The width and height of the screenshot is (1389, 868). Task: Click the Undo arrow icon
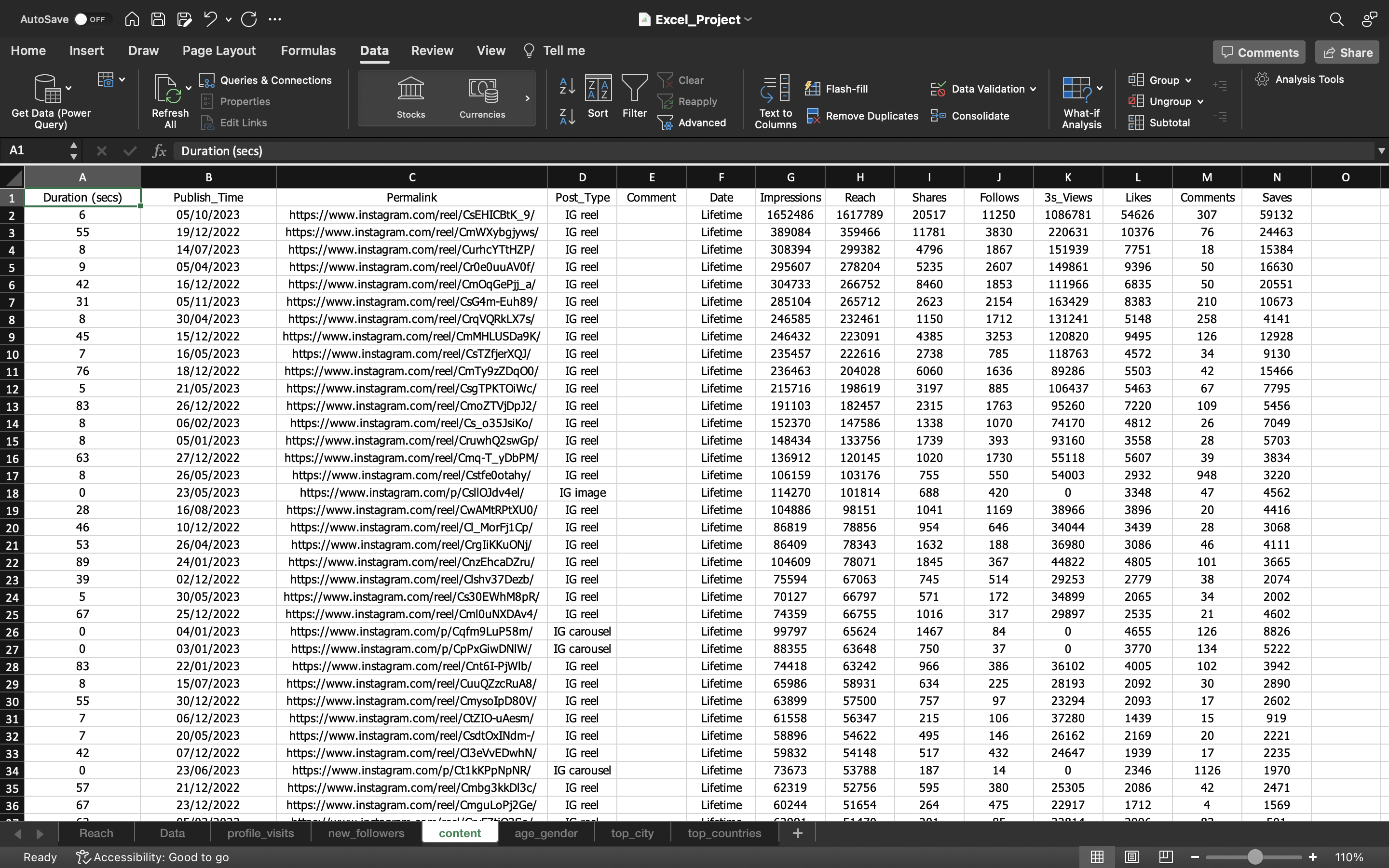210,19
